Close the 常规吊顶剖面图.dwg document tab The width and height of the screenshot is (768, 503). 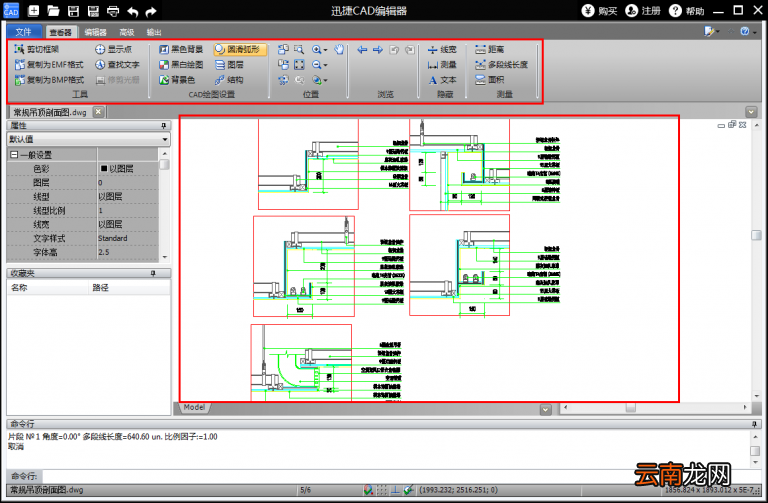(98, 112)
